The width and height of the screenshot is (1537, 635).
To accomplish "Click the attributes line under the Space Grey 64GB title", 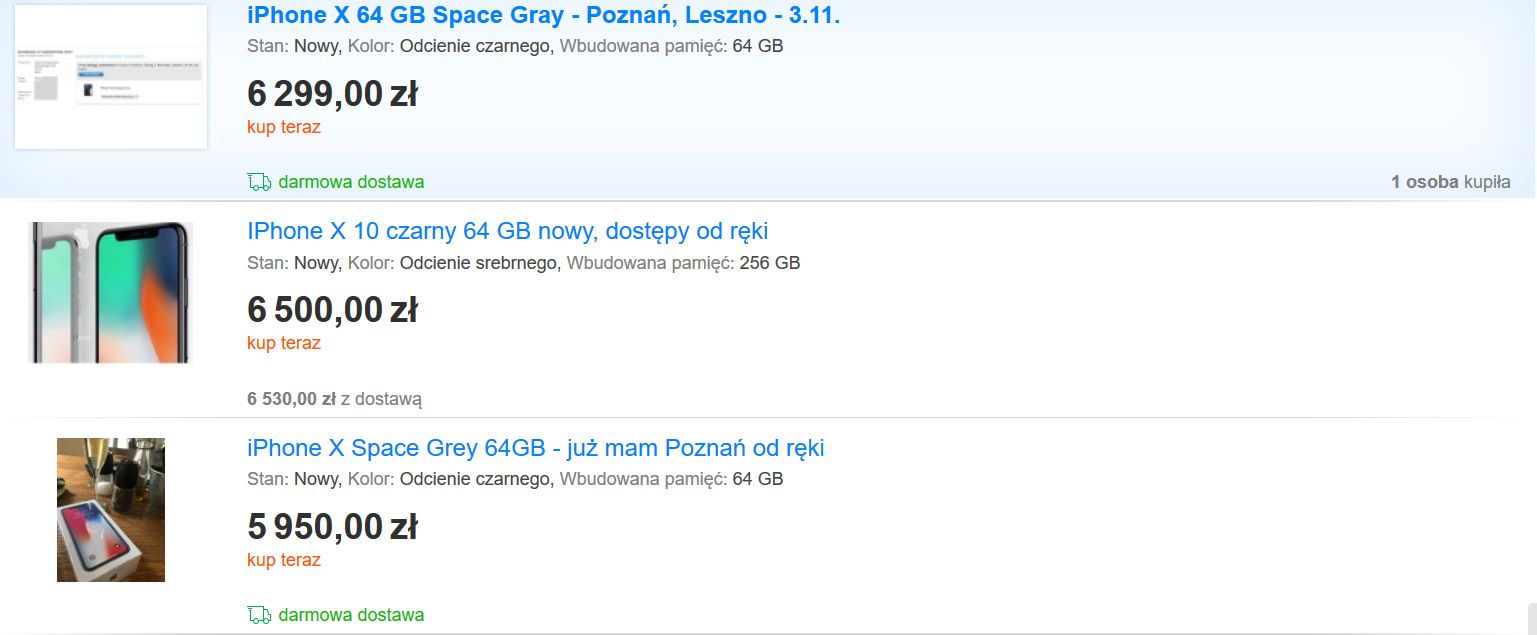I will [515, 479].
